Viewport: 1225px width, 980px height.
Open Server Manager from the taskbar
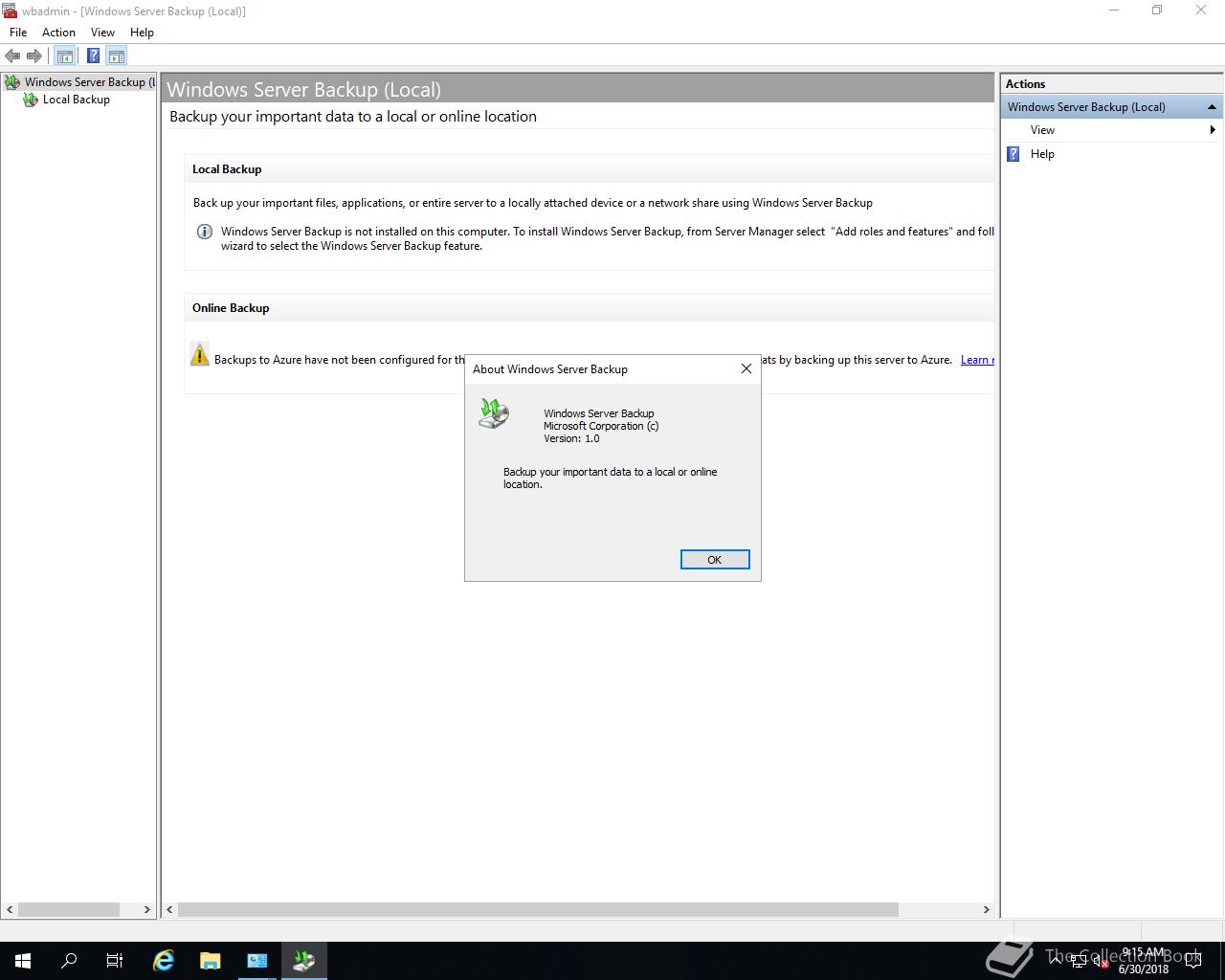point(257,961)
